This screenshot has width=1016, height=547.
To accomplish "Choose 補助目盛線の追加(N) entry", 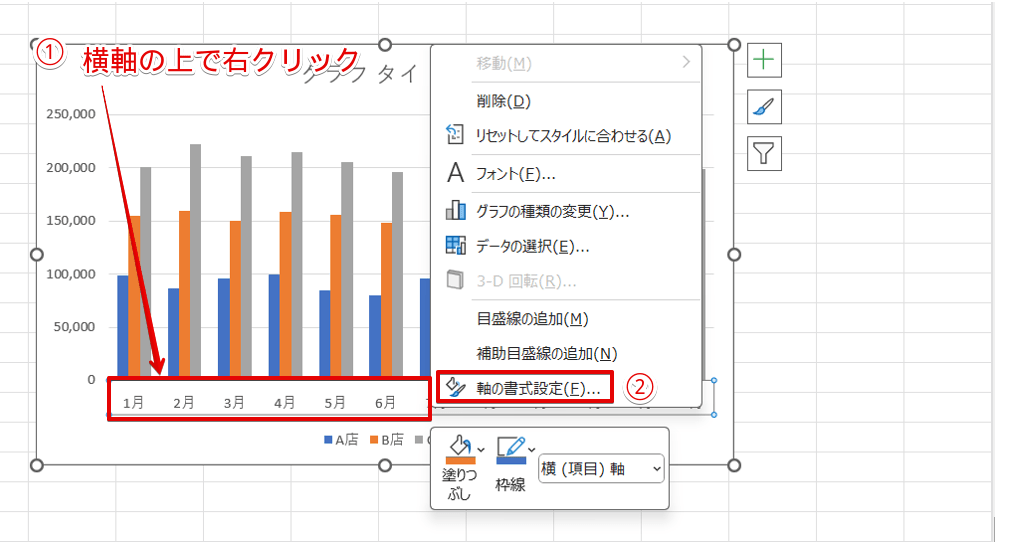I will pyautogui.click(x=547, y=354).
